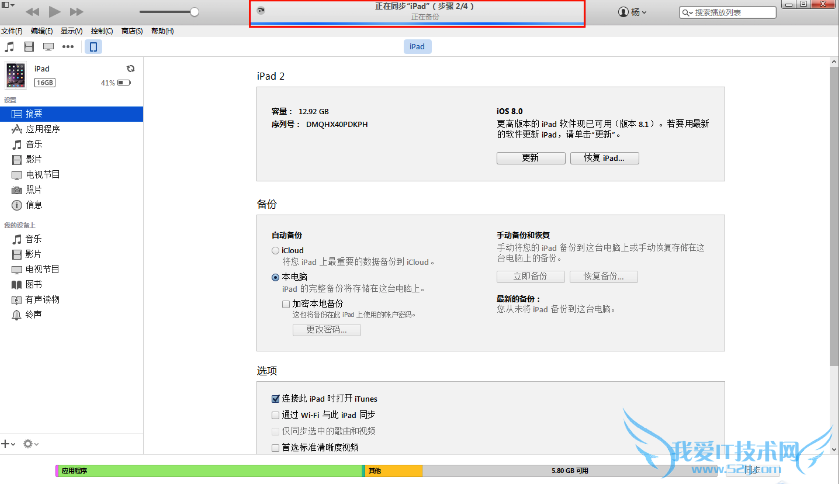Click the sync spinner icon beside iPad name
The height and width of the screenshot is (484, 839).
(x=131, y=68)
